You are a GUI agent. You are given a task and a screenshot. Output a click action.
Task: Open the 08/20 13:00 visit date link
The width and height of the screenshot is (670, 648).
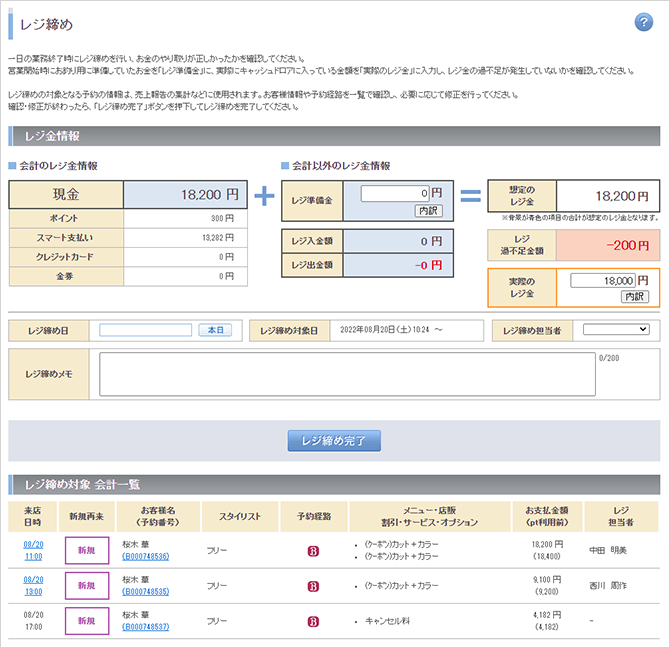33,585
